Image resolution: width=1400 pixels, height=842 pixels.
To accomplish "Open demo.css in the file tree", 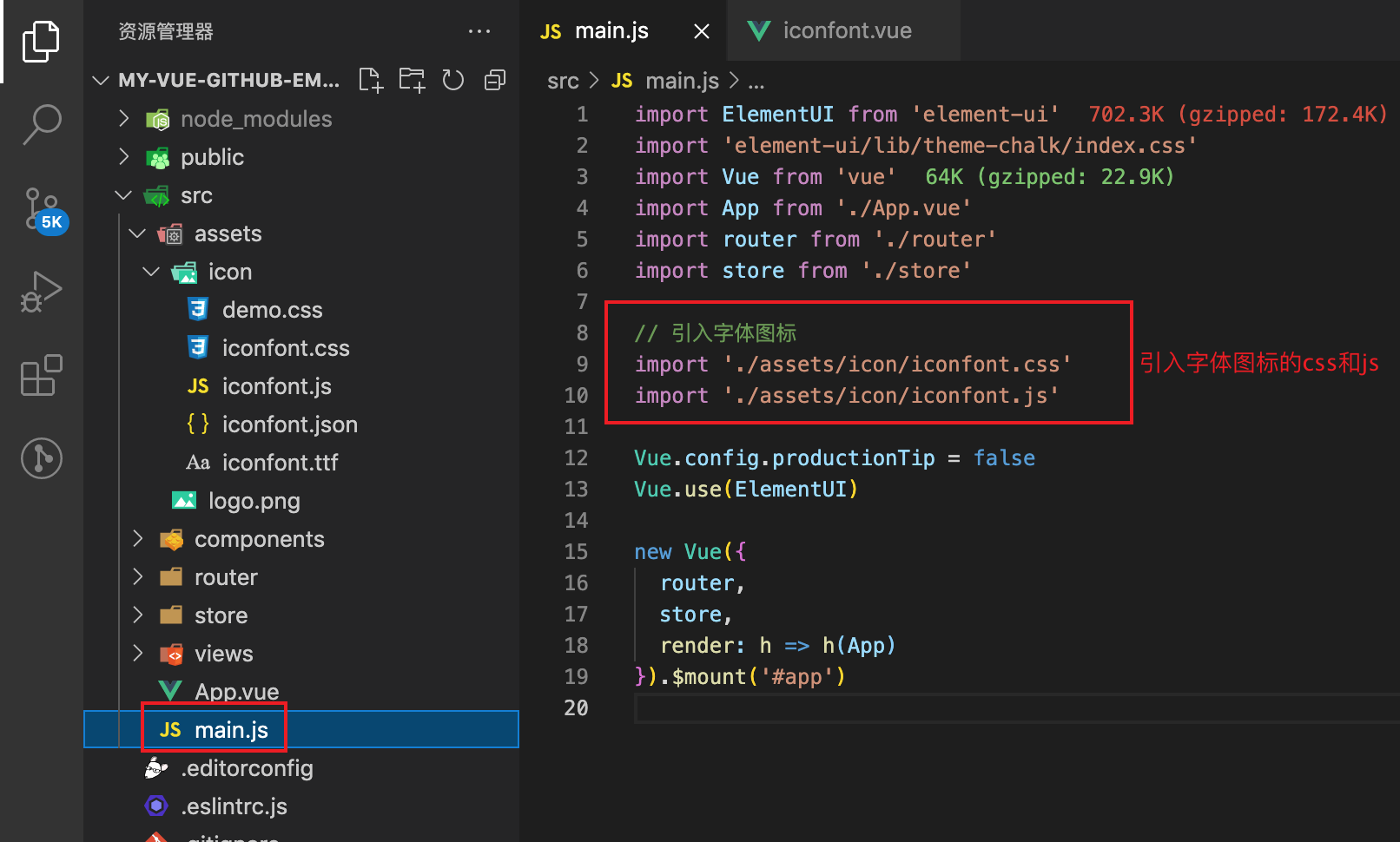I will (x=272, y=310).
